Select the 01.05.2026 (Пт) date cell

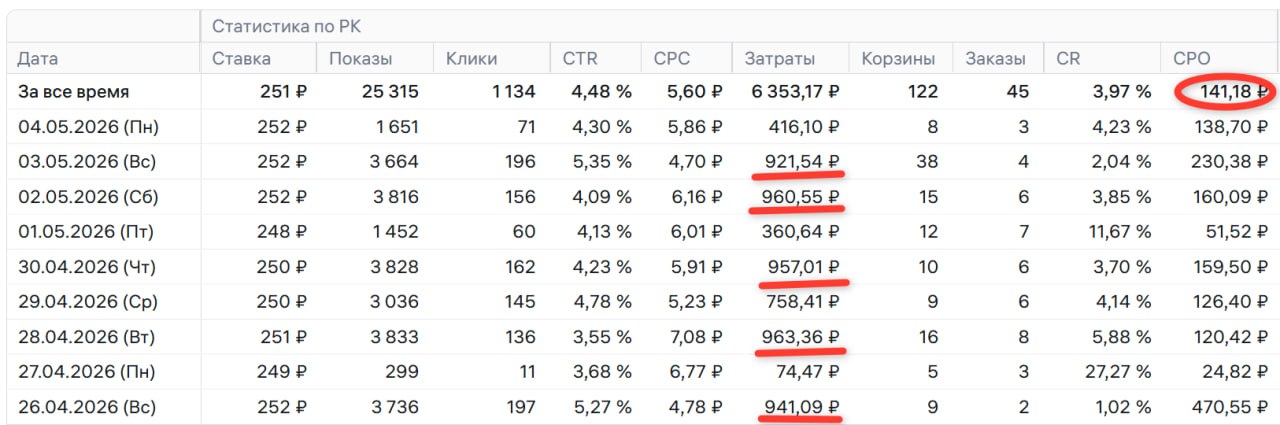tap(87, 232)
